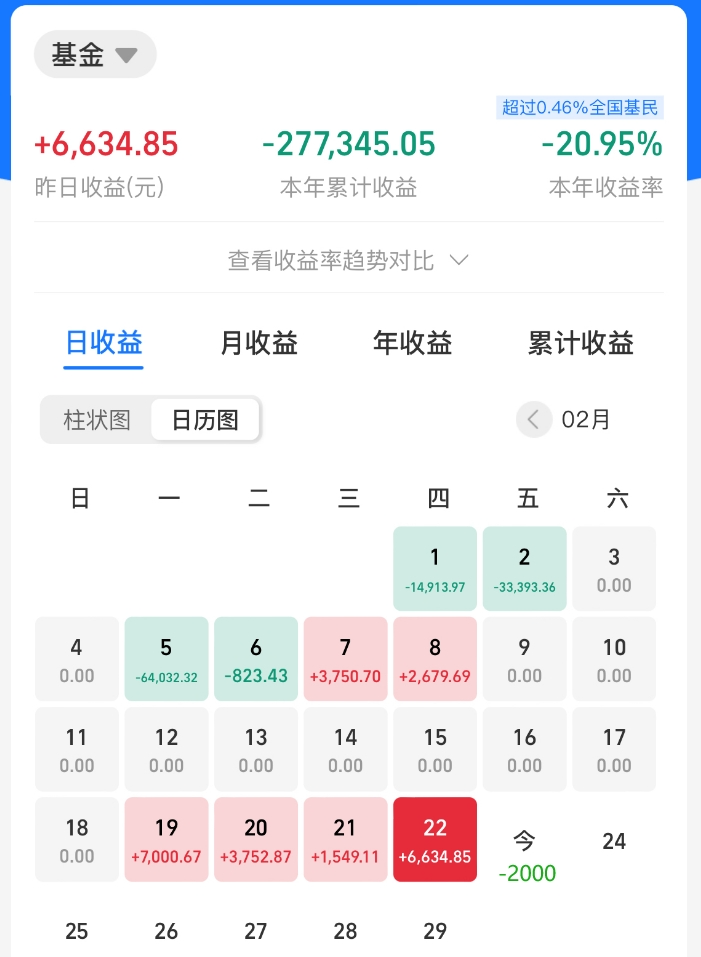Select day 25 in calendar

tap(77, 930)
